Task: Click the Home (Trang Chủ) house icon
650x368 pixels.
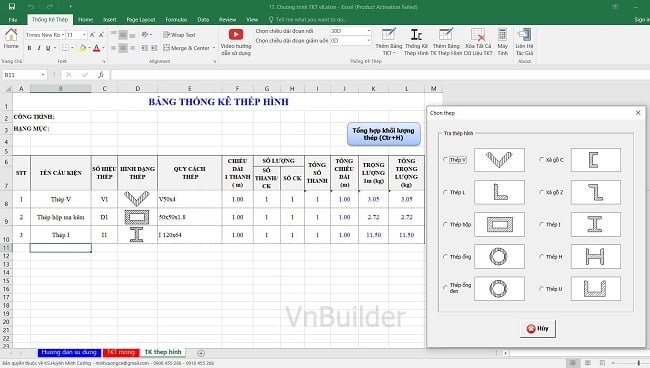Action: 11,35
